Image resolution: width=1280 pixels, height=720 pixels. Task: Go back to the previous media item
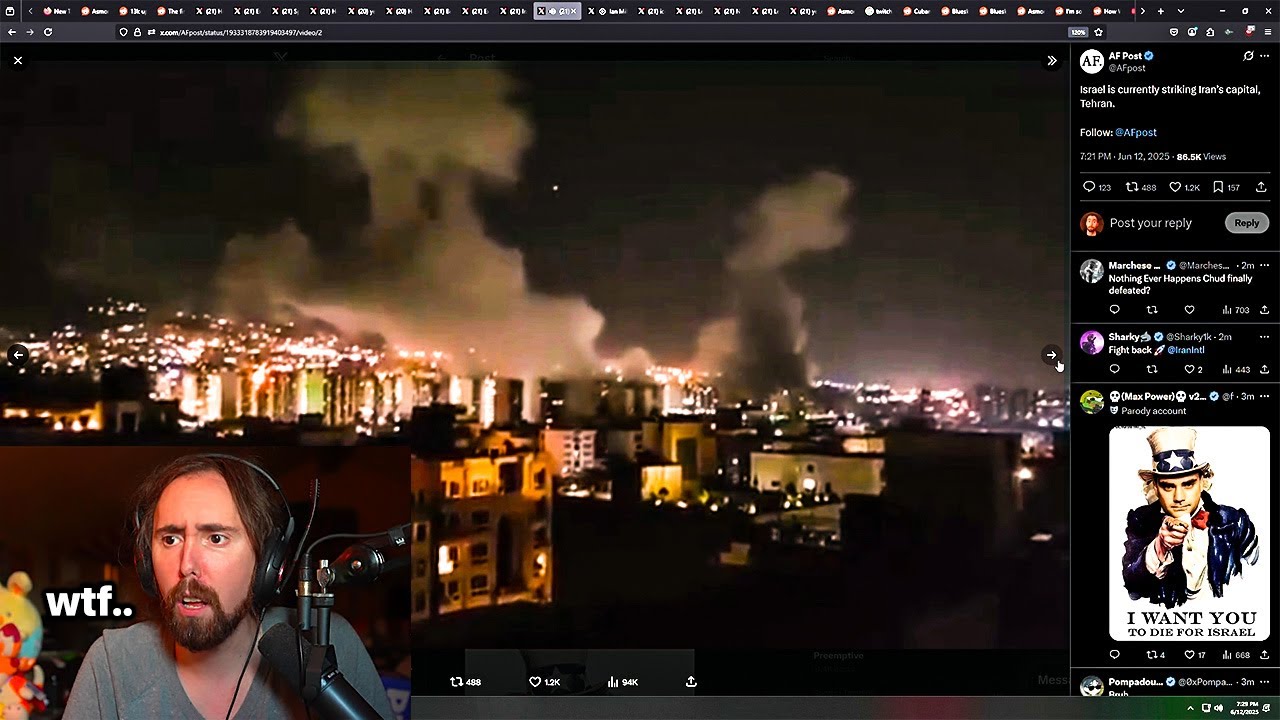click(x=17, y=355)
